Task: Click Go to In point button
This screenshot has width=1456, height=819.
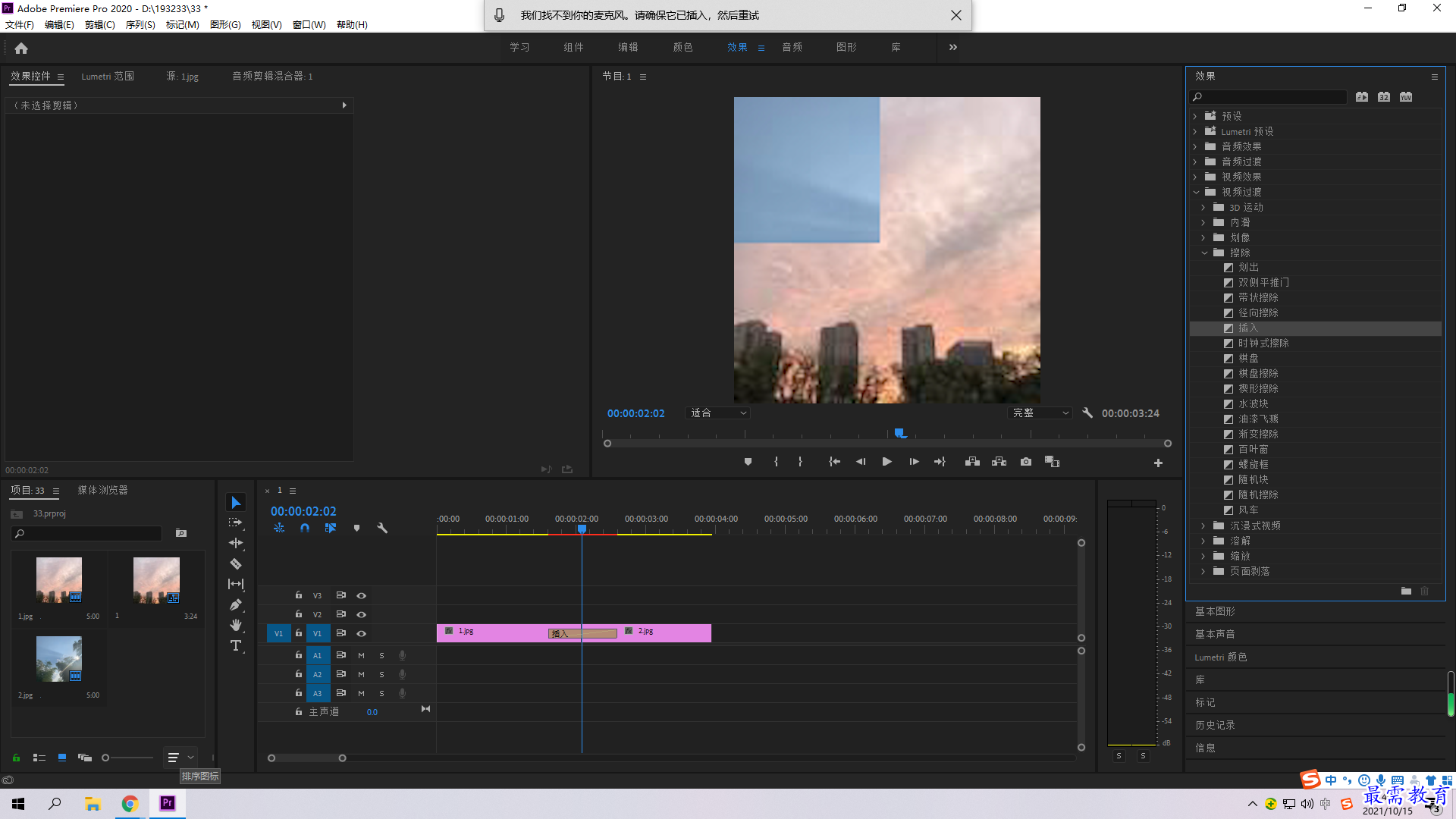Action: (834, 462)
